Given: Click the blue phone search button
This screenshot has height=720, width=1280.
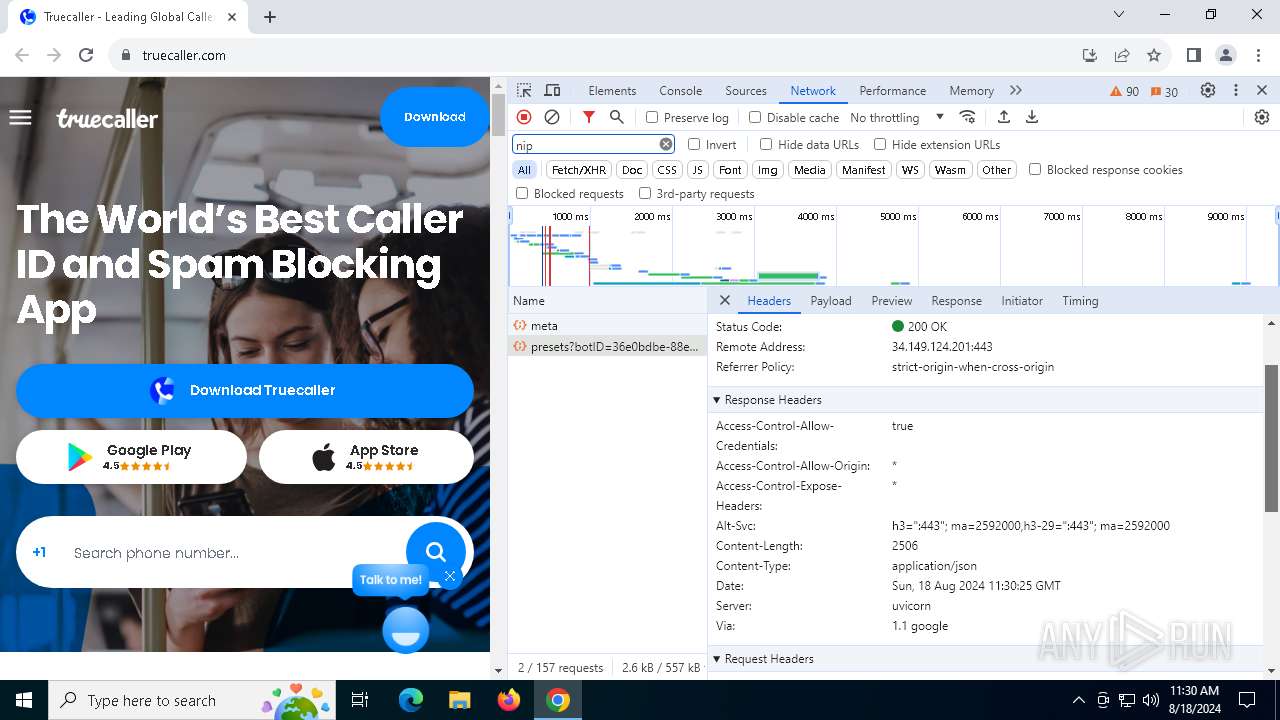Looking at the screenshot, I should pos(435,551).
